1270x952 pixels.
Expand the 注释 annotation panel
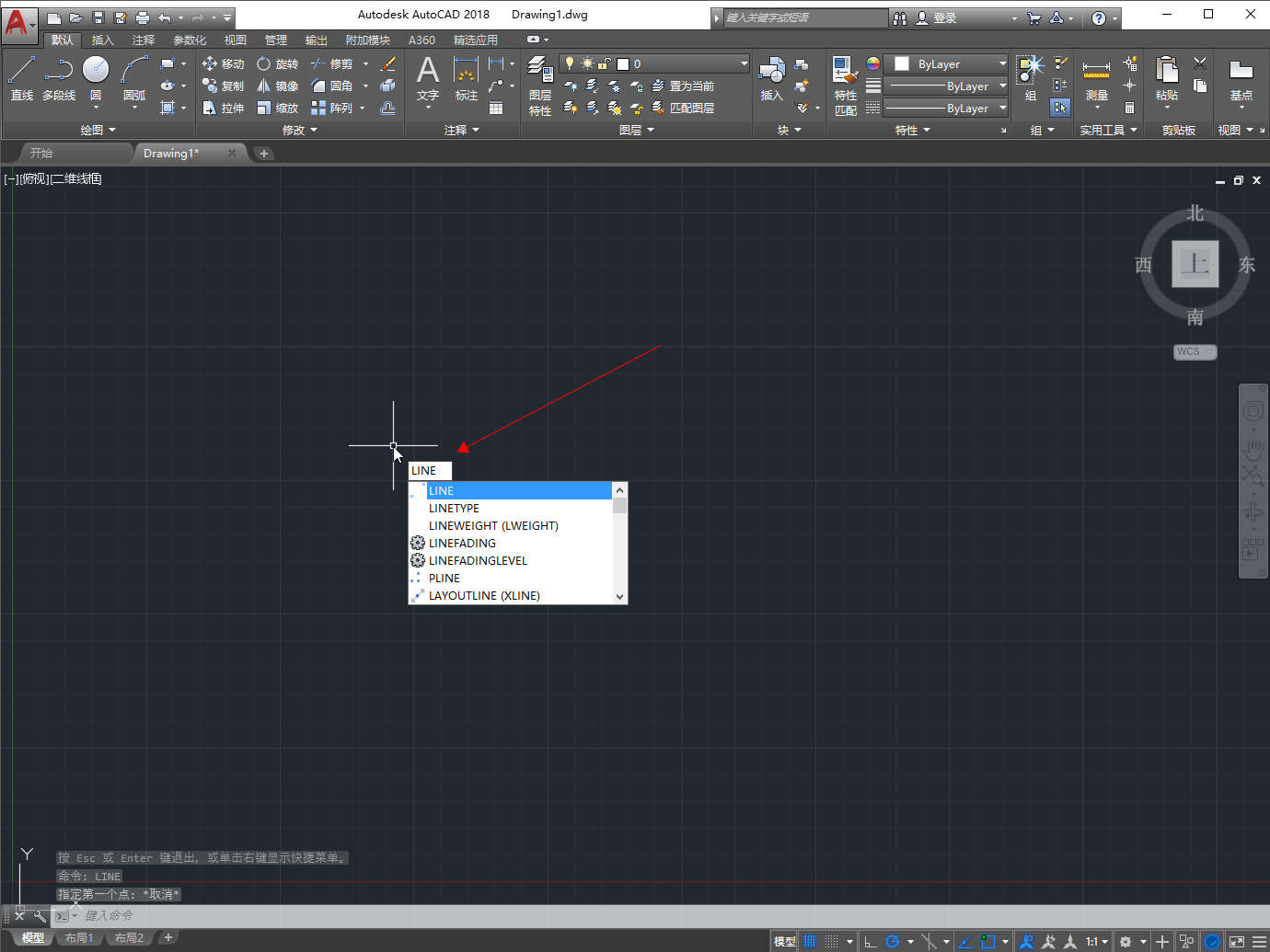462,130
